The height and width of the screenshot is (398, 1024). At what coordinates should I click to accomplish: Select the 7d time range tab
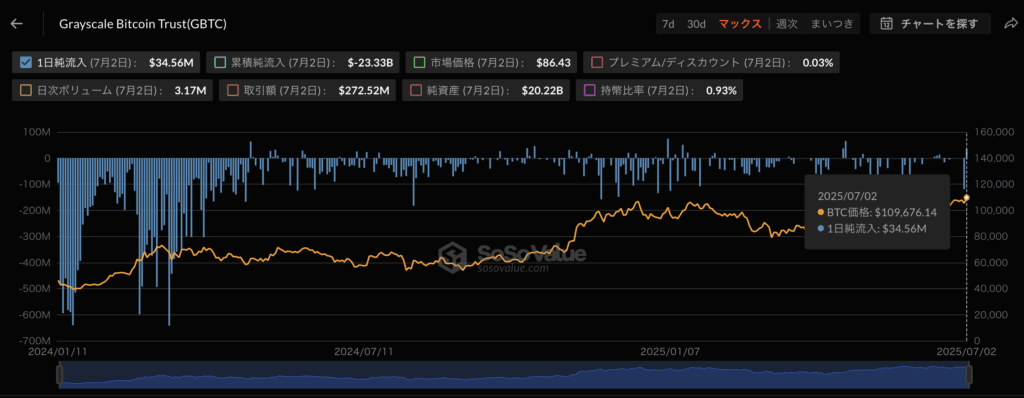click(668, 24)
